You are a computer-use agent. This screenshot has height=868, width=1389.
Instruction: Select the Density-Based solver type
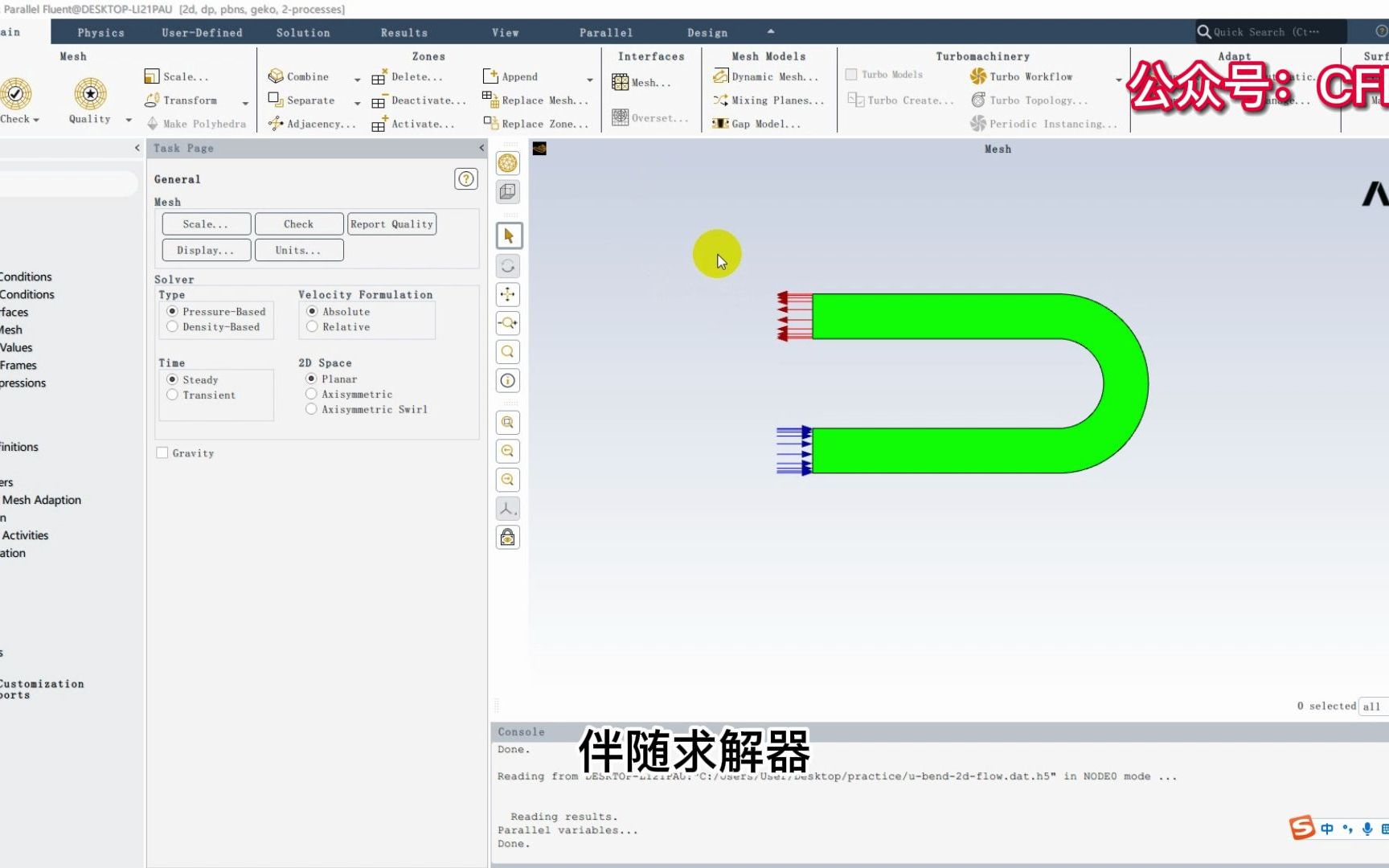[172, 326]
